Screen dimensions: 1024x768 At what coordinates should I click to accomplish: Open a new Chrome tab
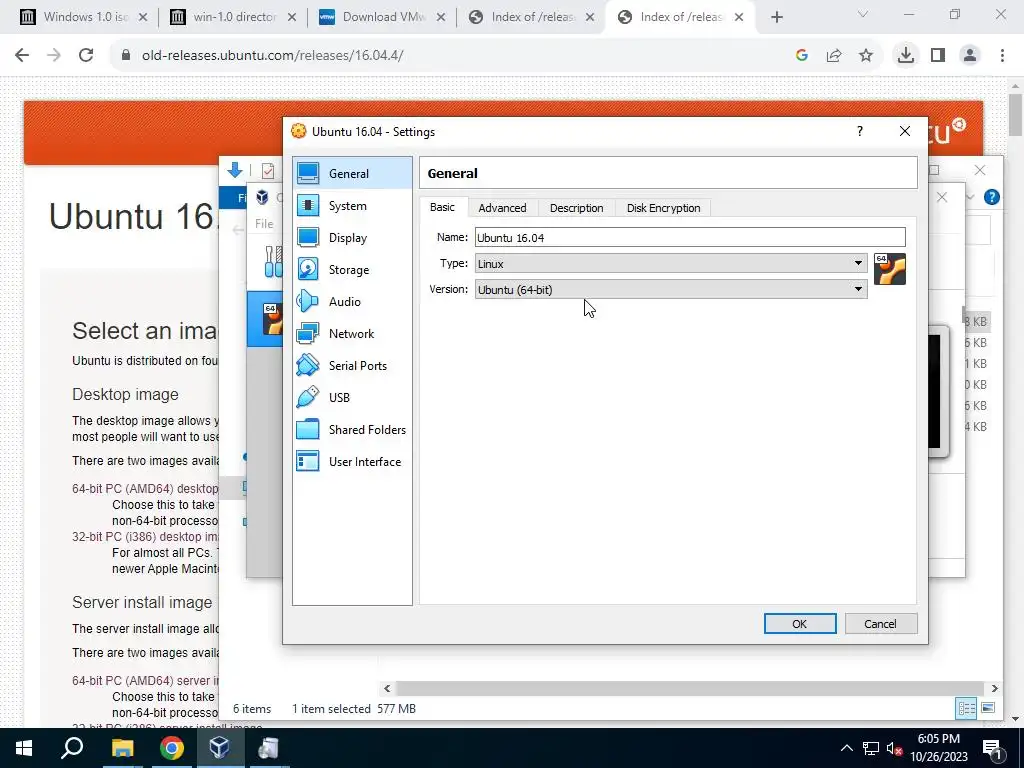776,18
